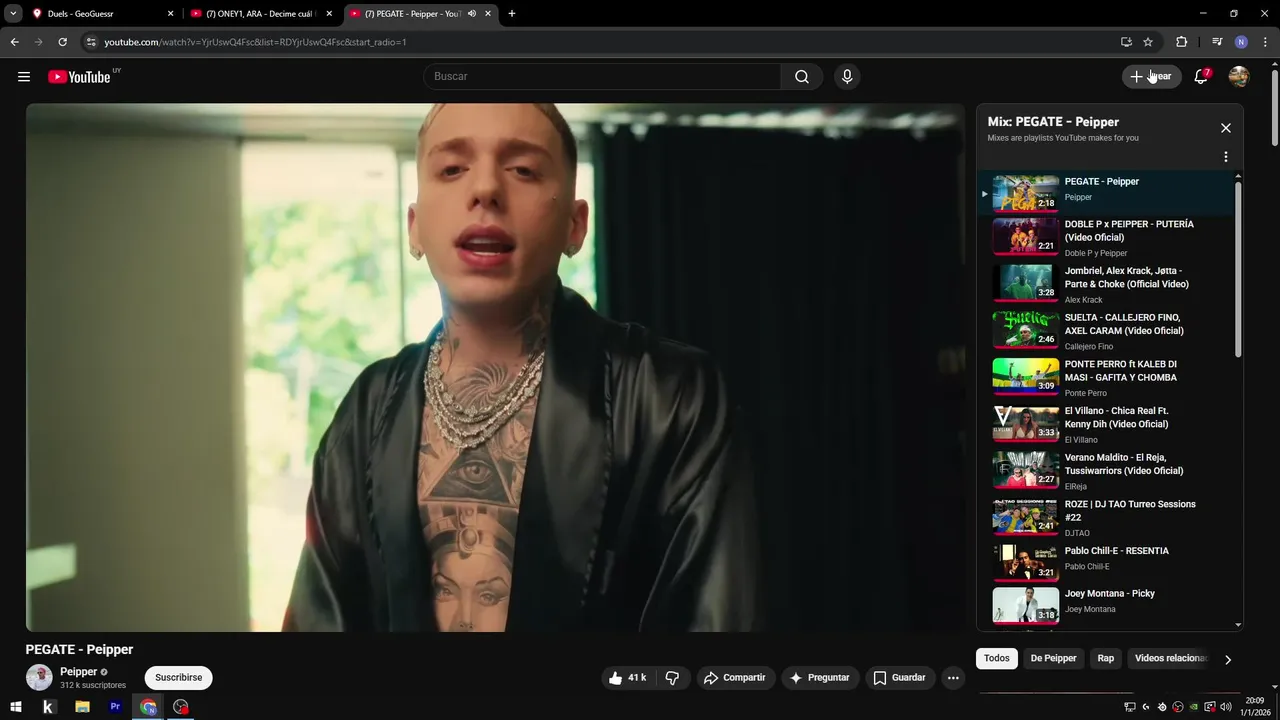The image size is (1280, 720).
Task: Save video with Guardar button
Action: [x=900, y=678]
